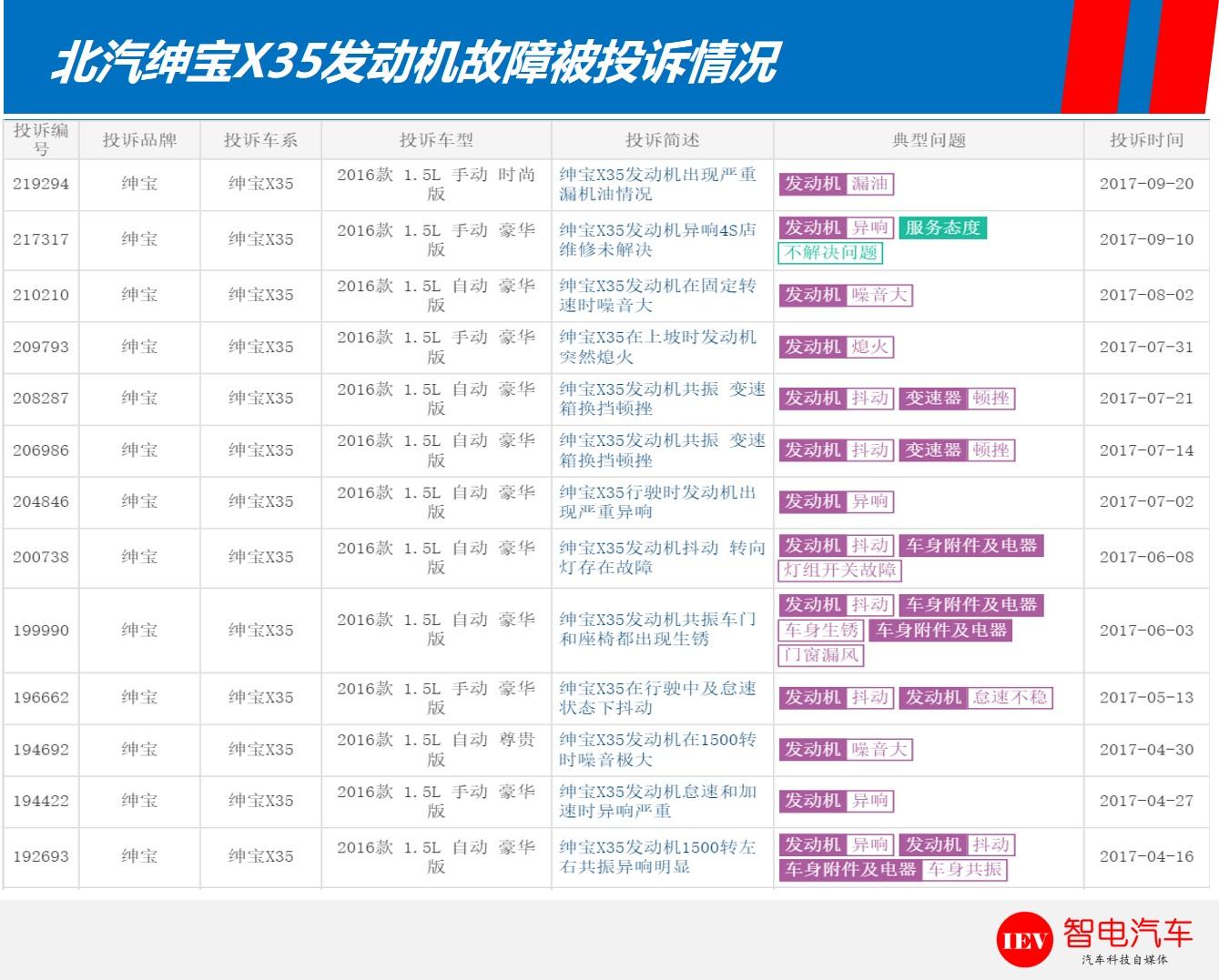The height and width of the screenshot is (980, 1219).
Task: Click 变速器 顿挫 tag in row 206986
Action: pos(957,450)
